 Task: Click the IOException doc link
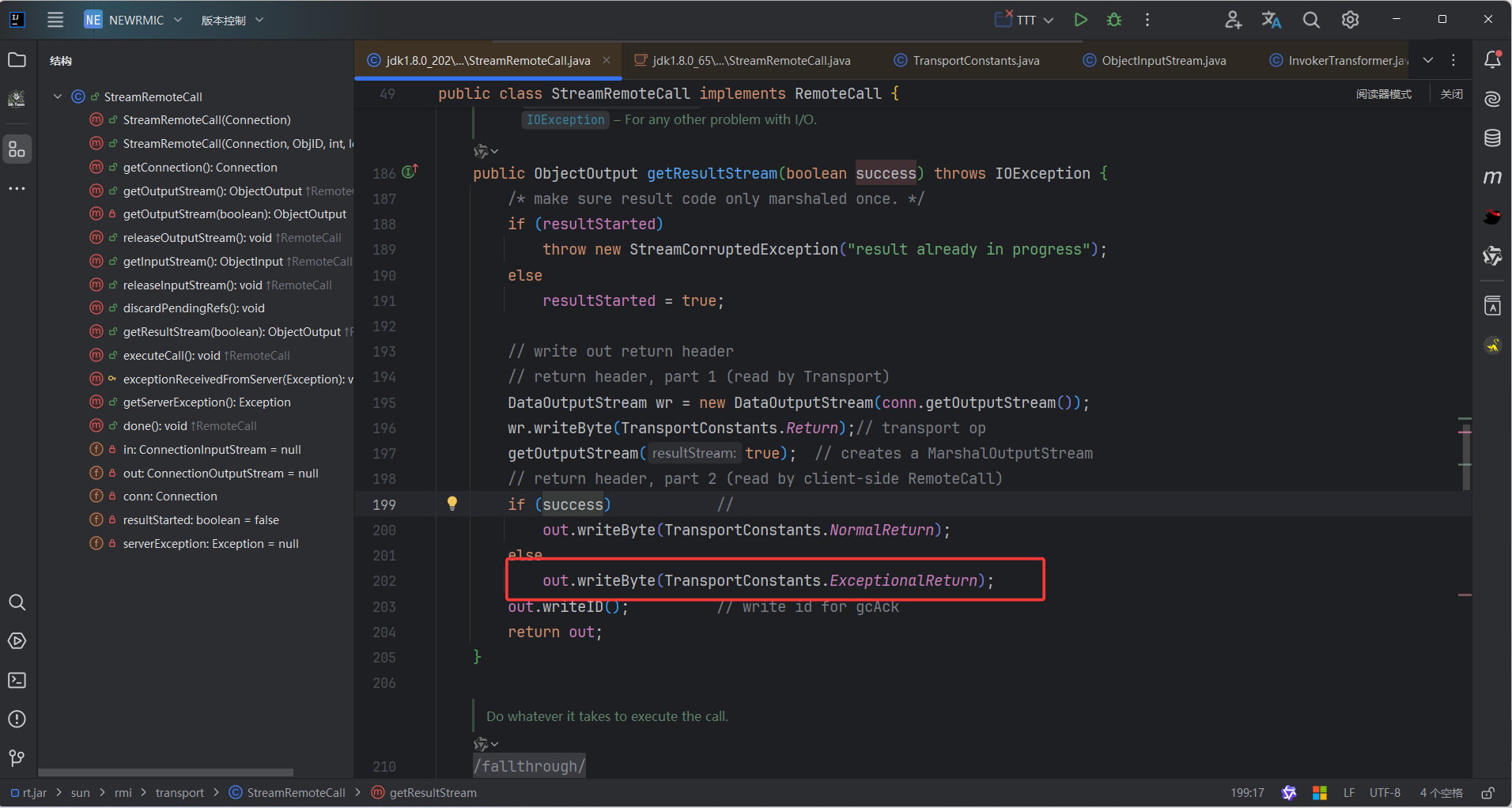565,119
